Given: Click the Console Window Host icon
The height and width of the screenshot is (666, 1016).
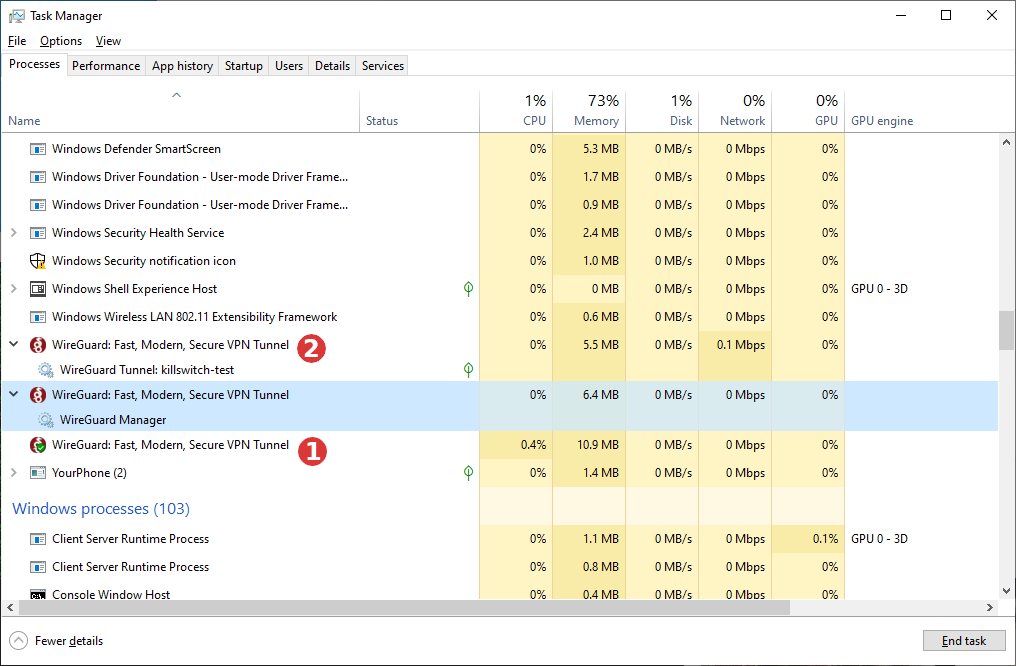Looking at the screenshot, I should click(38, 595).
